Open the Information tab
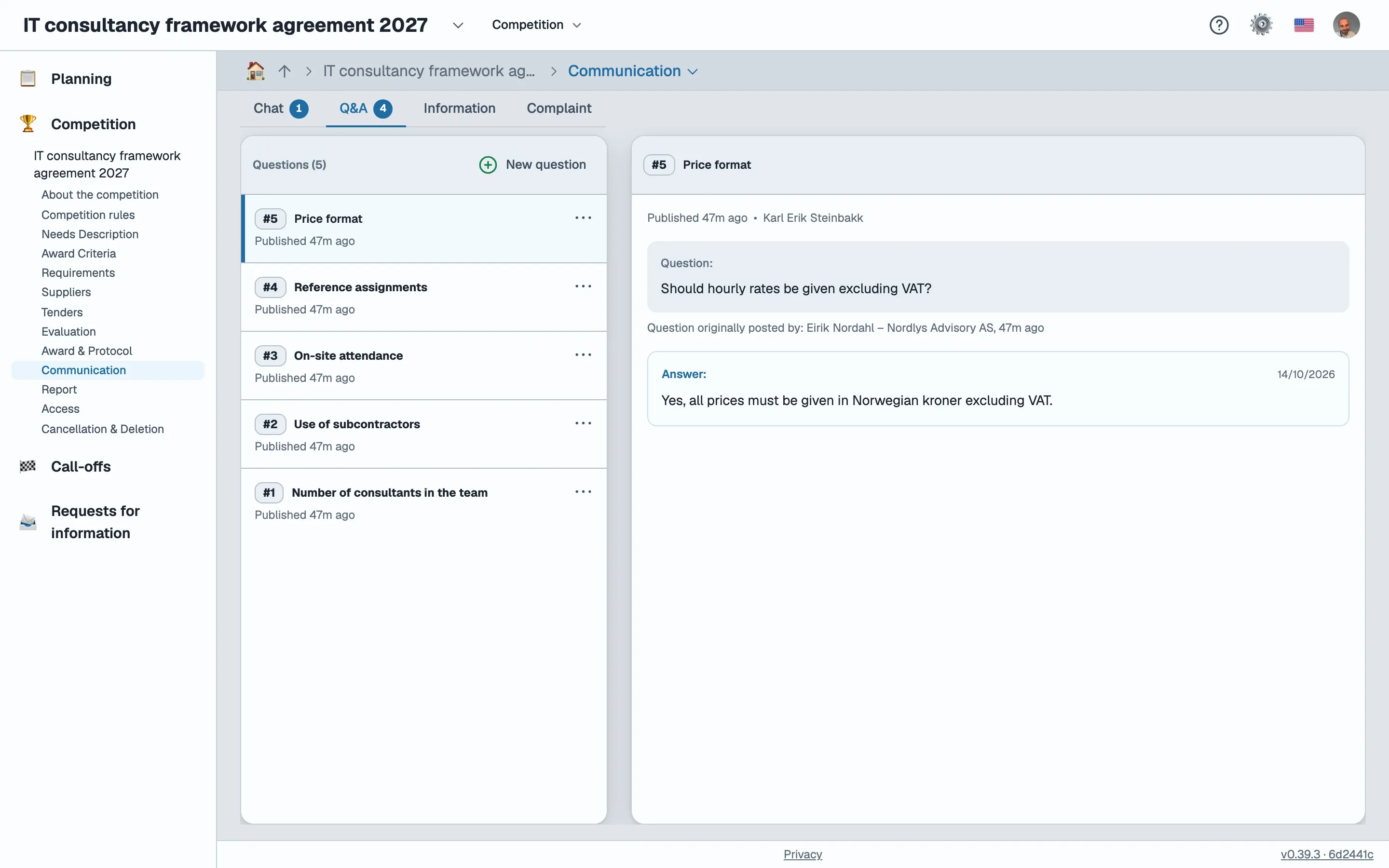Screen dimensions: 1389x868 tap(459, 108)
